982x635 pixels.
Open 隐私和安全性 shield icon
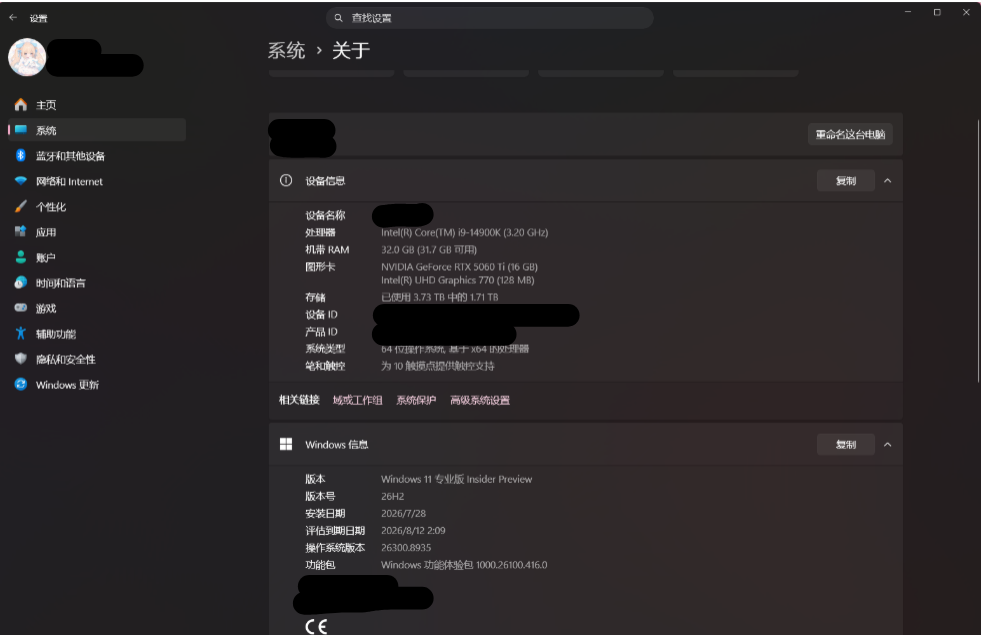click(21, 359)
